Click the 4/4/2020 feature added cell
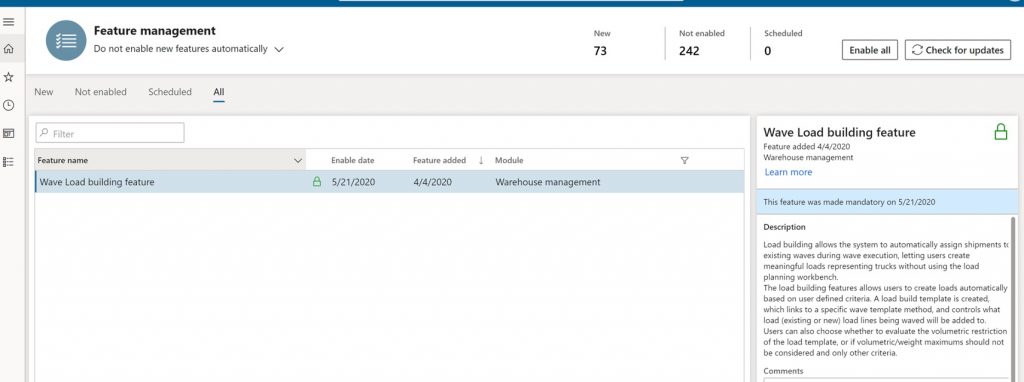Screen dimensions: 1024x382 432,182
